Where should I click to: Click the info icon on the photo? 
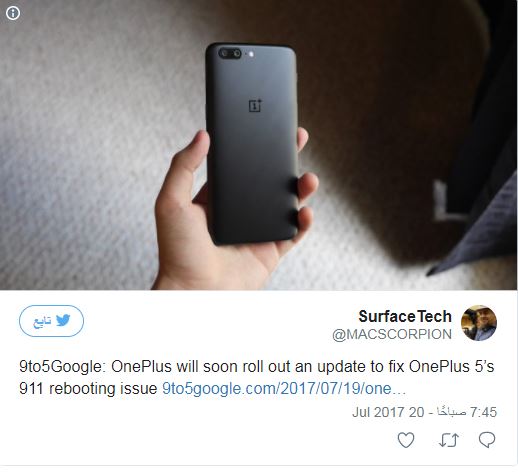(13, 13)
